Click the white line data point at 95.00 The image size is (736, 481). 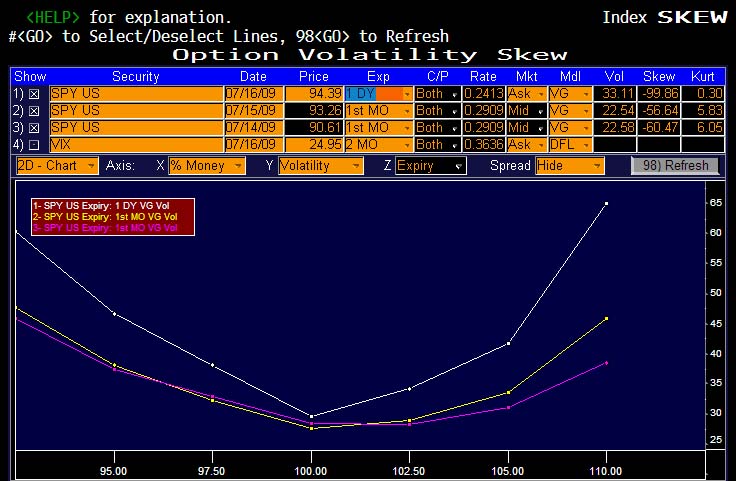coord(115,313)
